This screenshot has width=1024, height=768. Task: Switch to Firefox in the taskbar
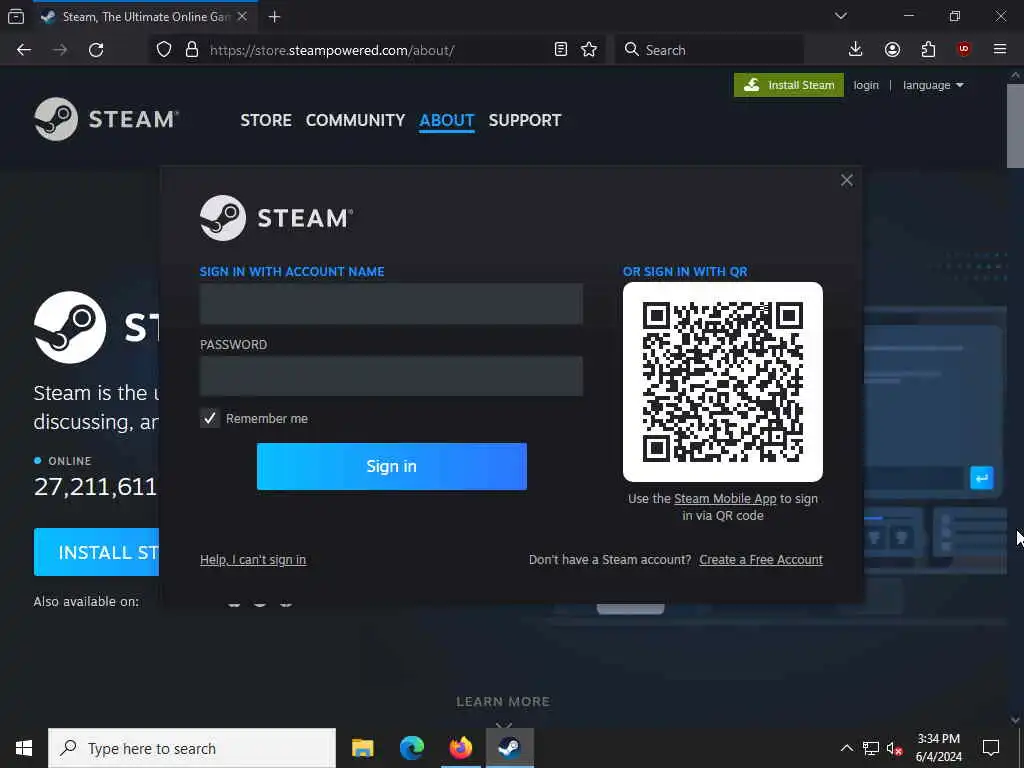460,748
